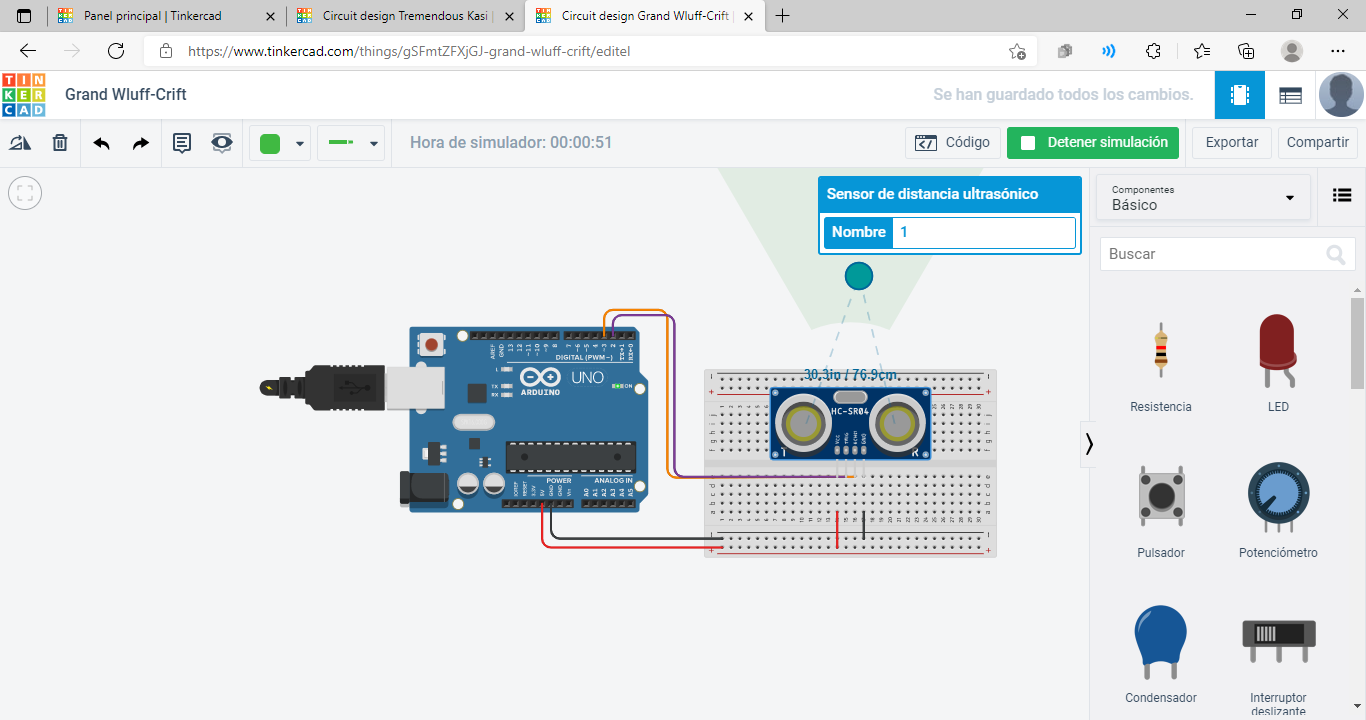Image resolution: width=1366 pixels, height=720 pixels.
Task: Open browser collections icon
Action: 1246,51
